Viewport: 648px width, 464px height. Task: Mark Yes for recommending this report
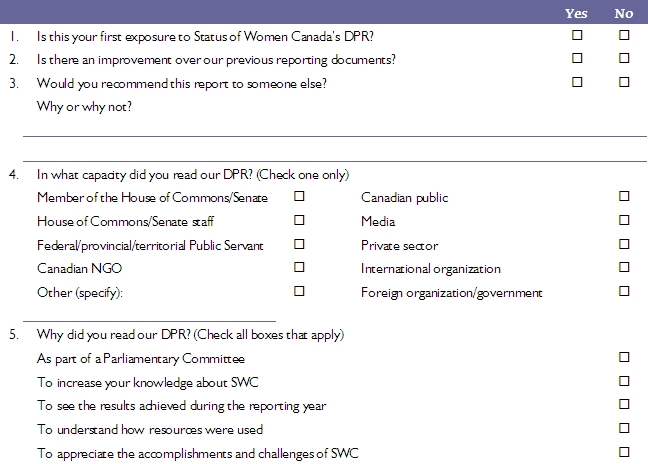pyautogui.click(x=577, y=82)
